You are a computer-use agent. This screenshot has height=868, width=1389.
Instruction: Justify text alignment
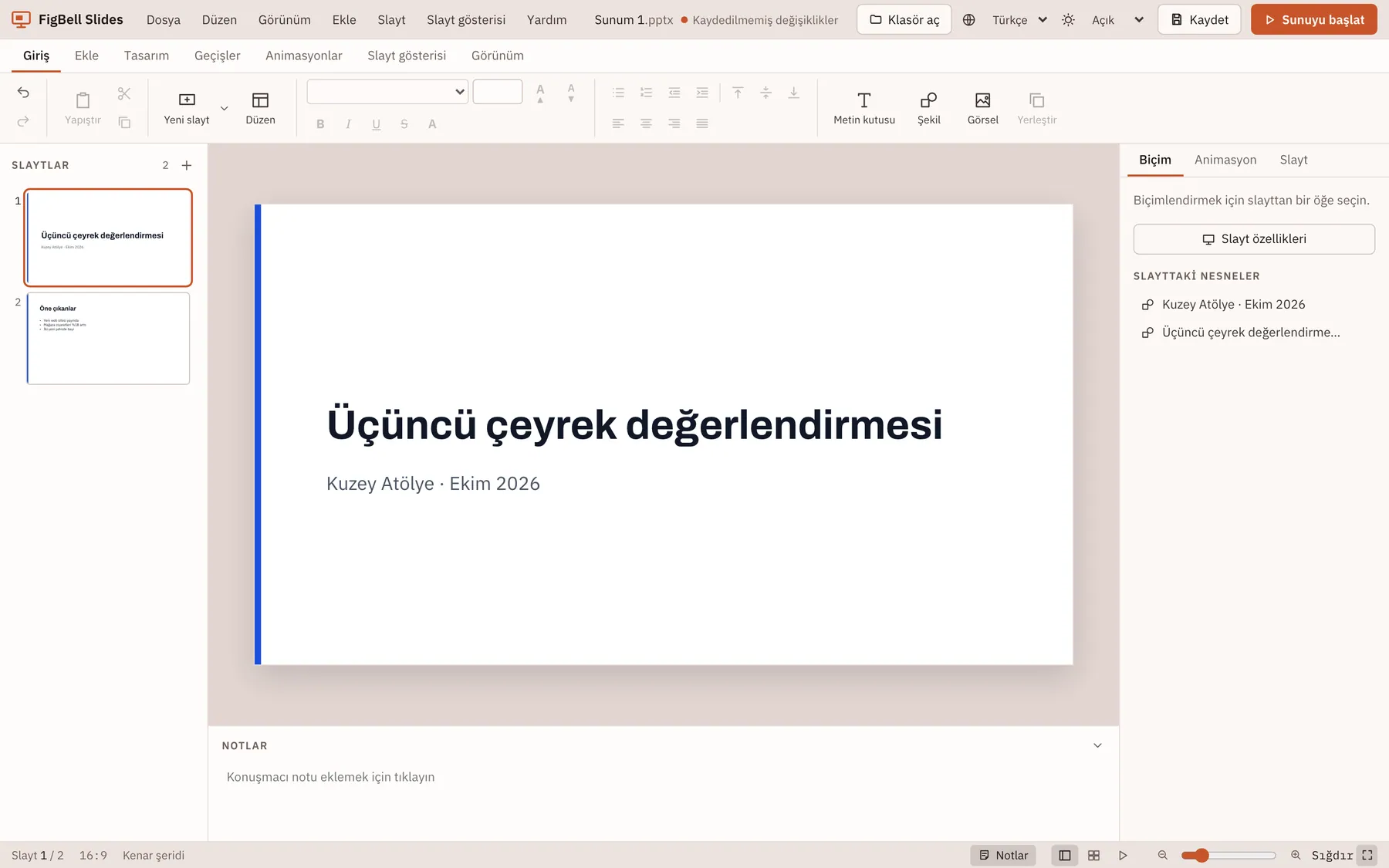pos(701,123)
